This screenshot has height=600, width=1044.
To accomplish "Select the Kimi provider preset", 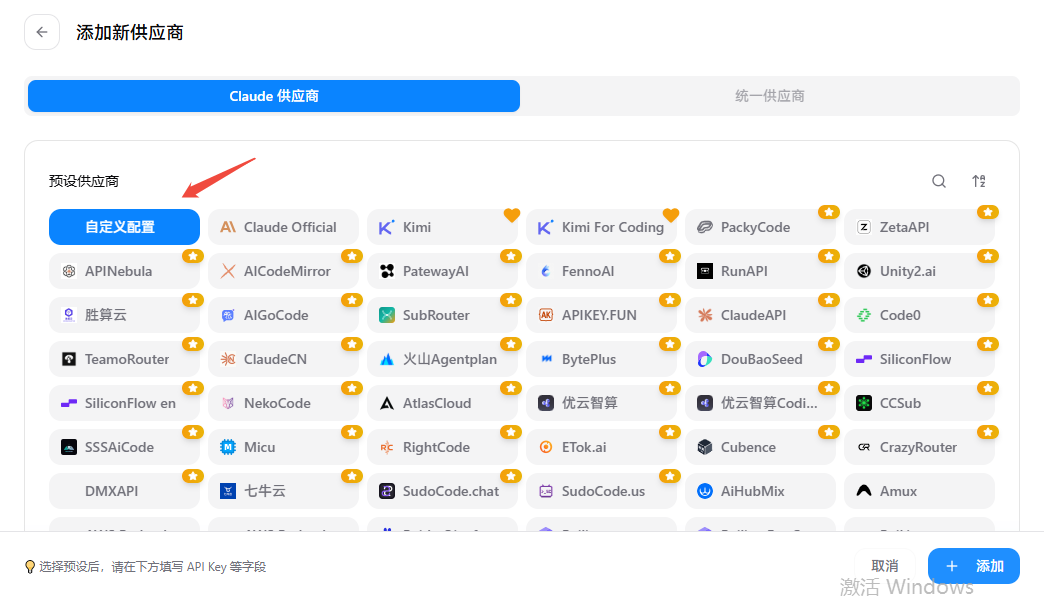I will coord(442,227).
